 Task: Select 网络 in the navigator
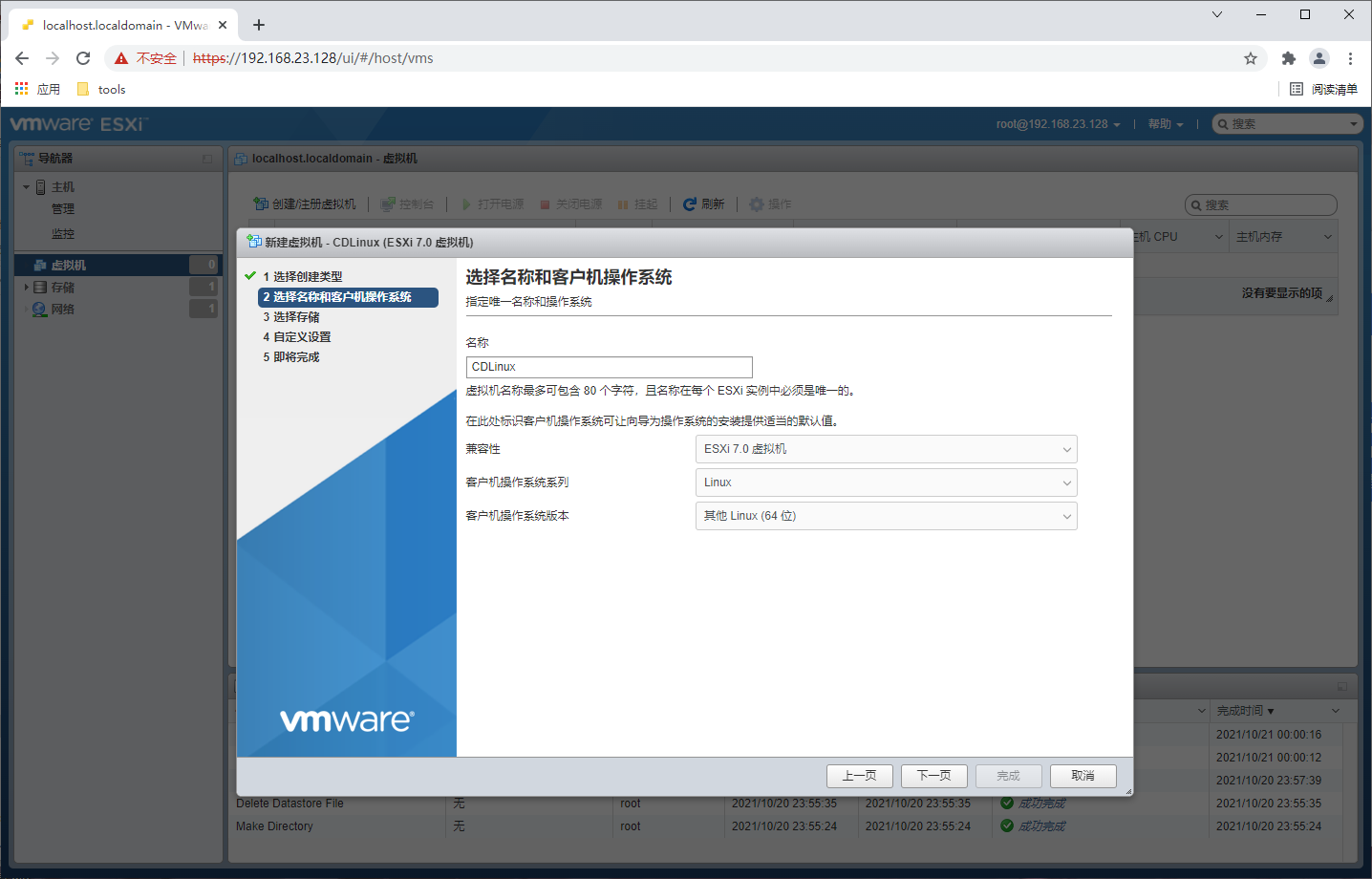(62, 310)
